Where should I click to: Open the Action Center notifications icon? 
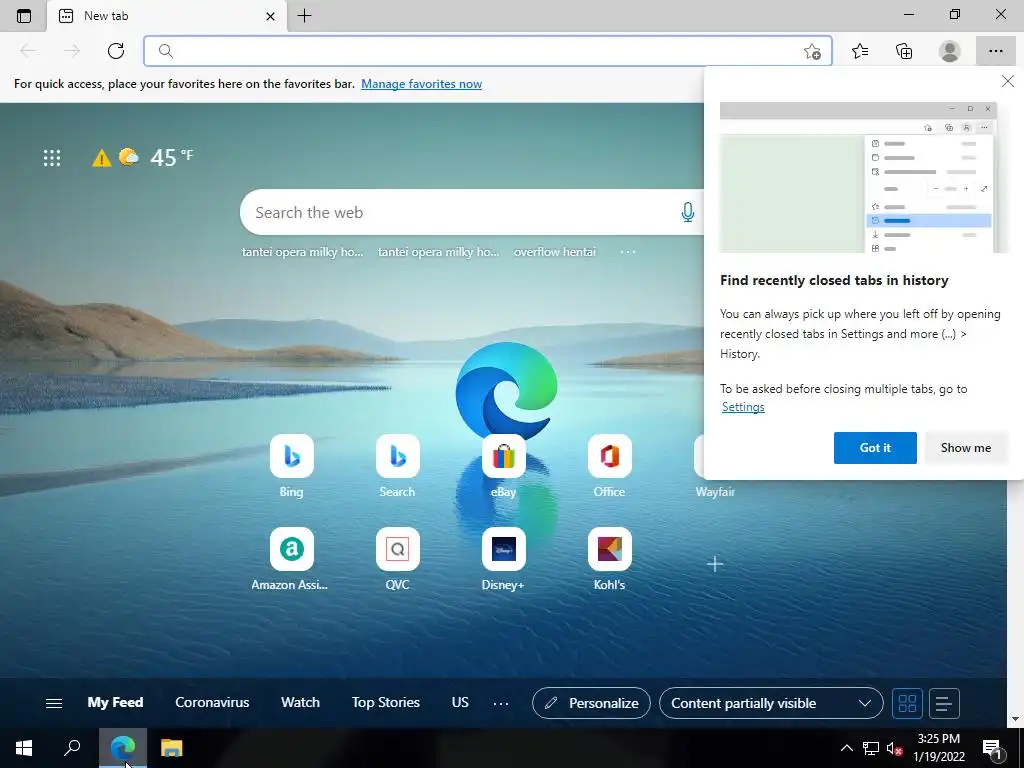point(992,749)
